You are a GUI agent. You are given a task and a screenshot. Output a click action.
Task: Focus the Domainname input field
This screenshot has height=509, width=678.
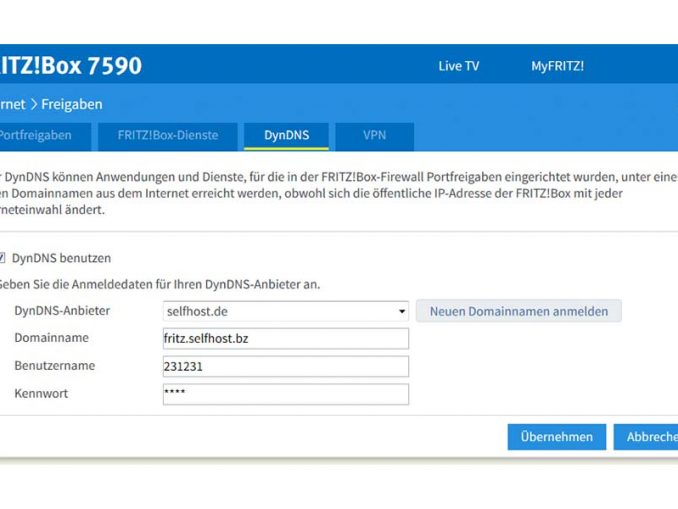pyautogui.click(x=286, y=339)
